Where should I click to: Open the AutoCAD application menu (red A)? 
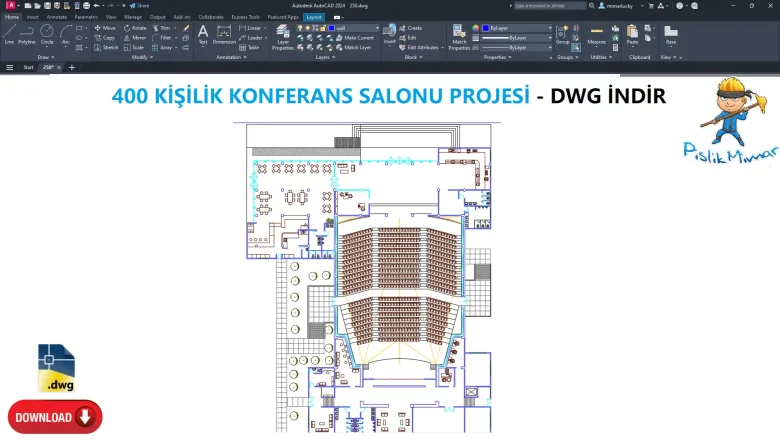(x=10, y=5)
